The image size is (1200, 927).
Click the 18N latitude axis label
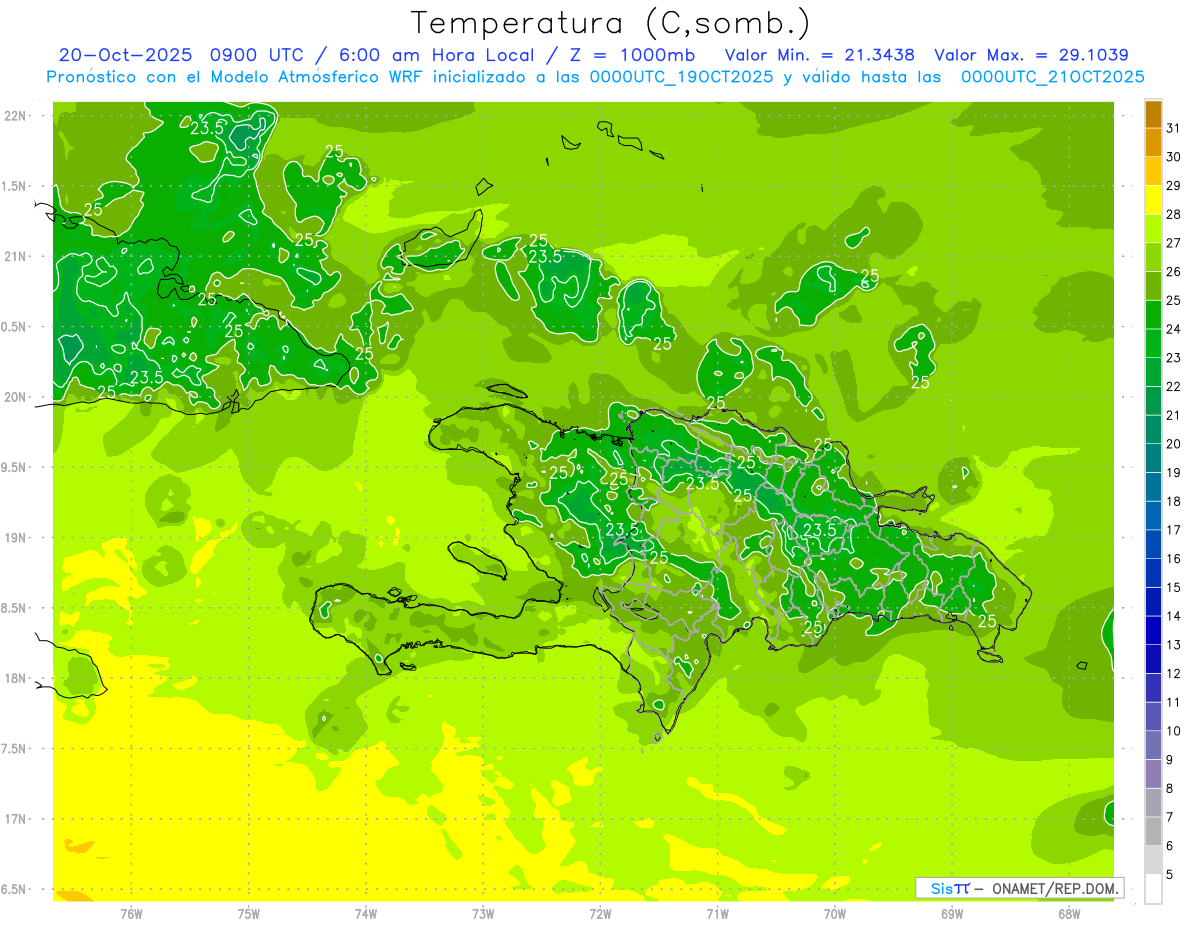pyautogui.click(x=16, y=678)
